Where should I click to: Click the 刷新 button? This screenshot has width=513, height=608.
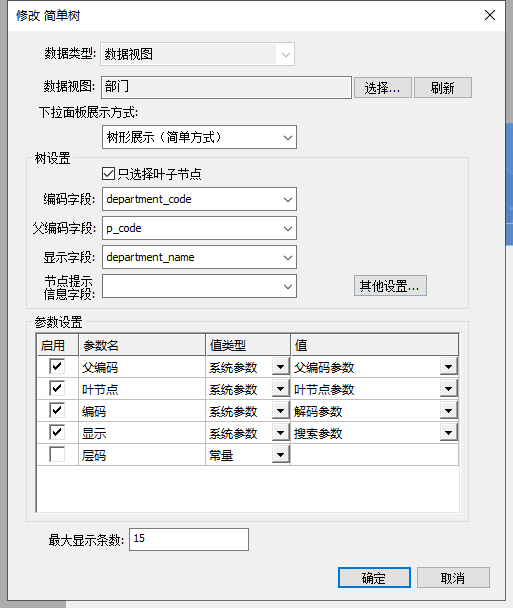coord(443,88)
